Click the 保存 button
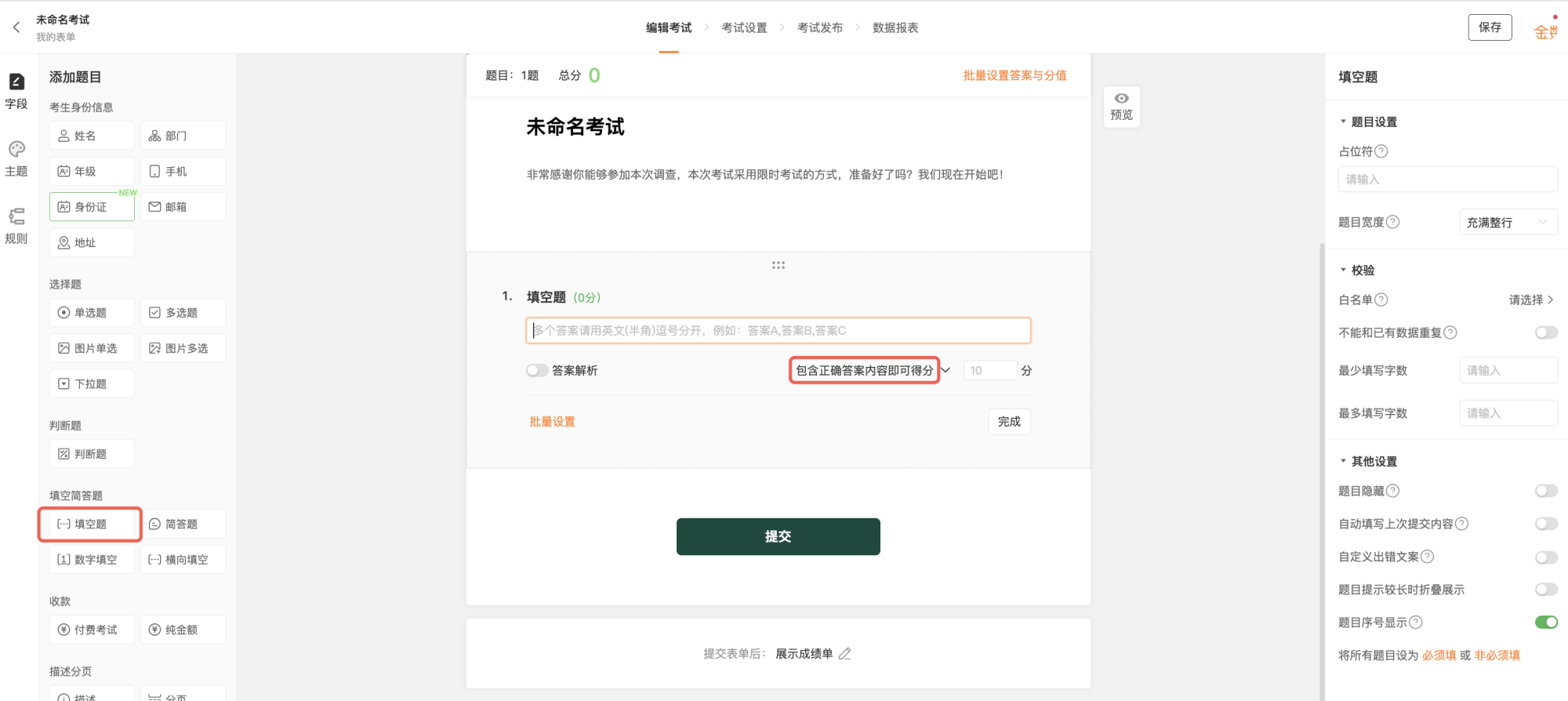The image size is (1568, 701). click(1490, 27)
